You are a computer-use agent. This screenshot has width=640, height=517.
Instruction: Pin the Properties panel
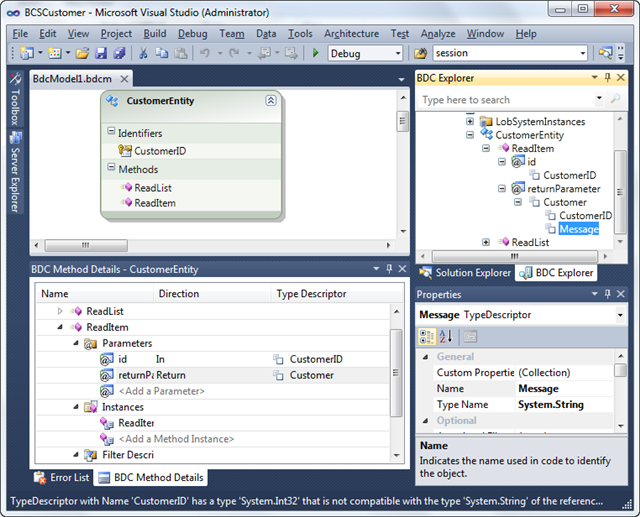[608, 294]
